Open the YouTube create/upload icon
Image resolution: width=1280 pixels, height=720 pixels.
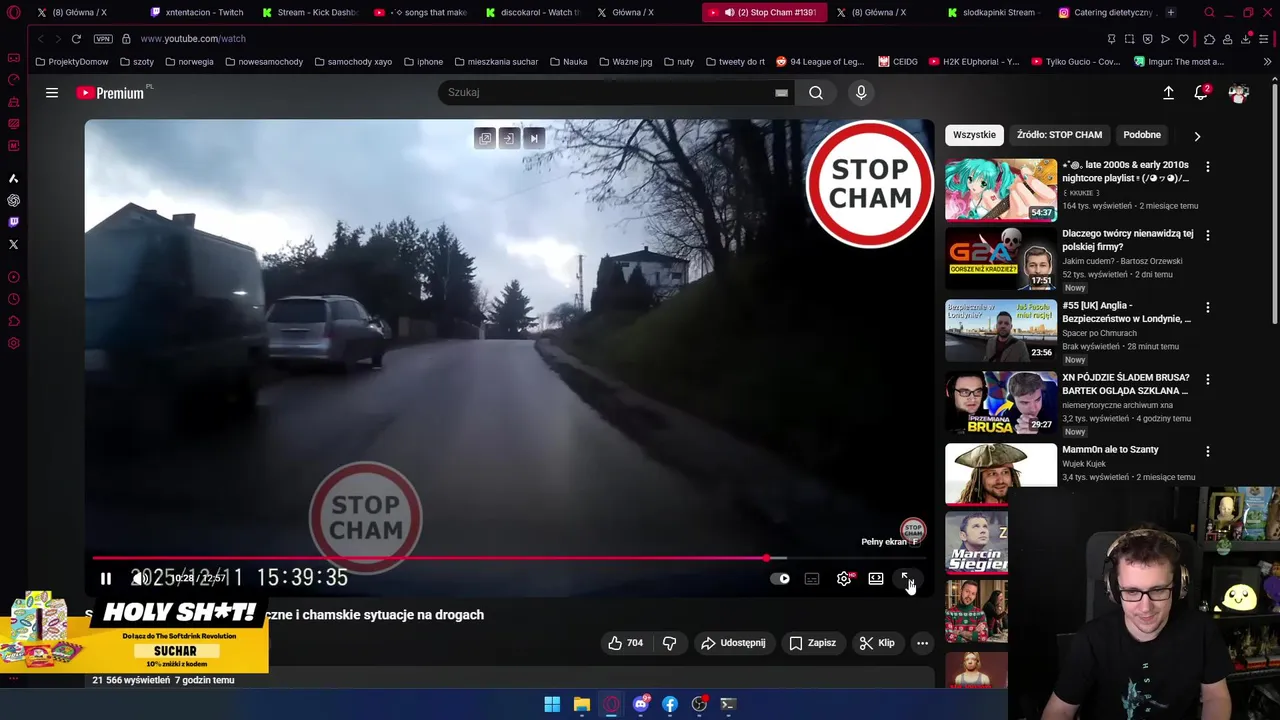(x=1168, y=93)
